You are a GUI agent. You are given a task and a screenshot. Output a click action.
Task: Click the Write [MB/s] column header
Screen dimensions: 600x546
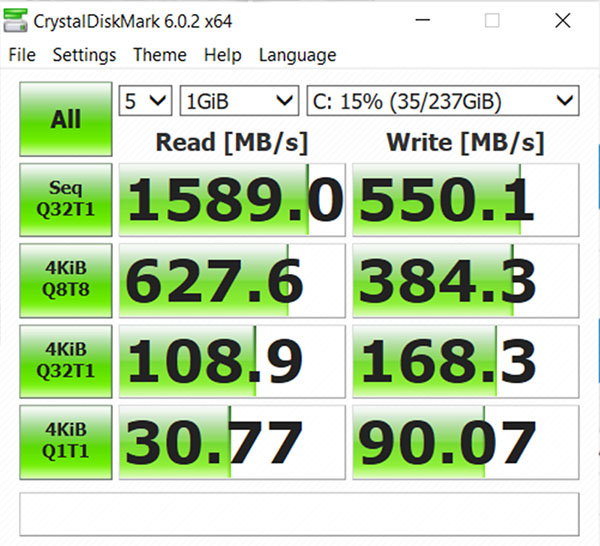465,143
